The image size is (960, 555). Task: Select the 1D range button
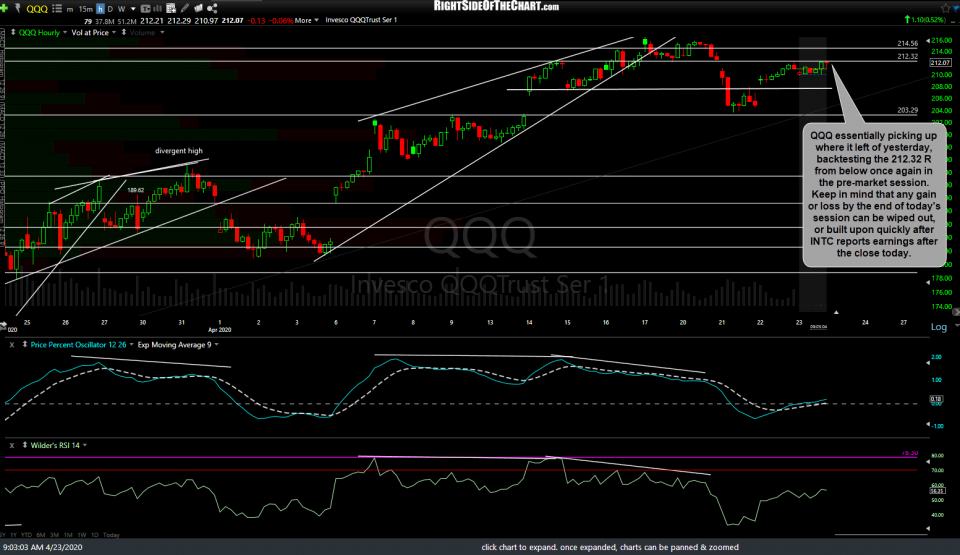point(95,535)
